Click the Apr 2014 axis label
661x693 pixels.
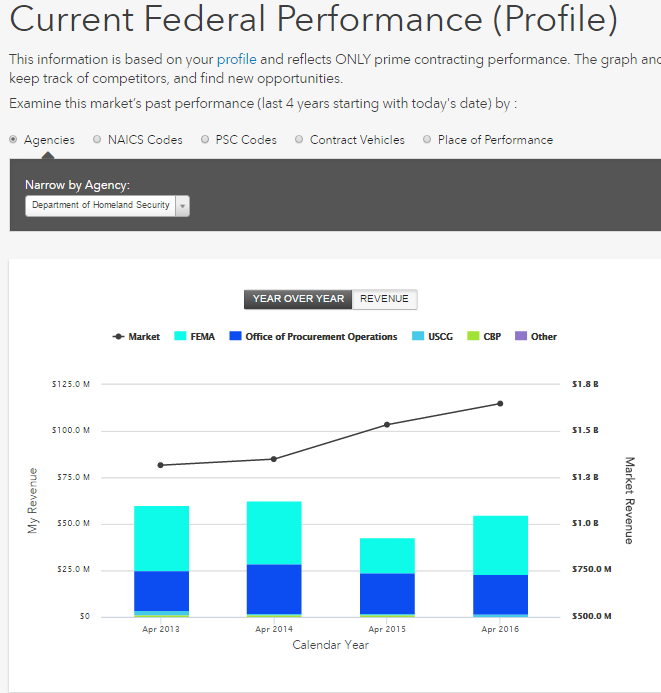point(274,629)
